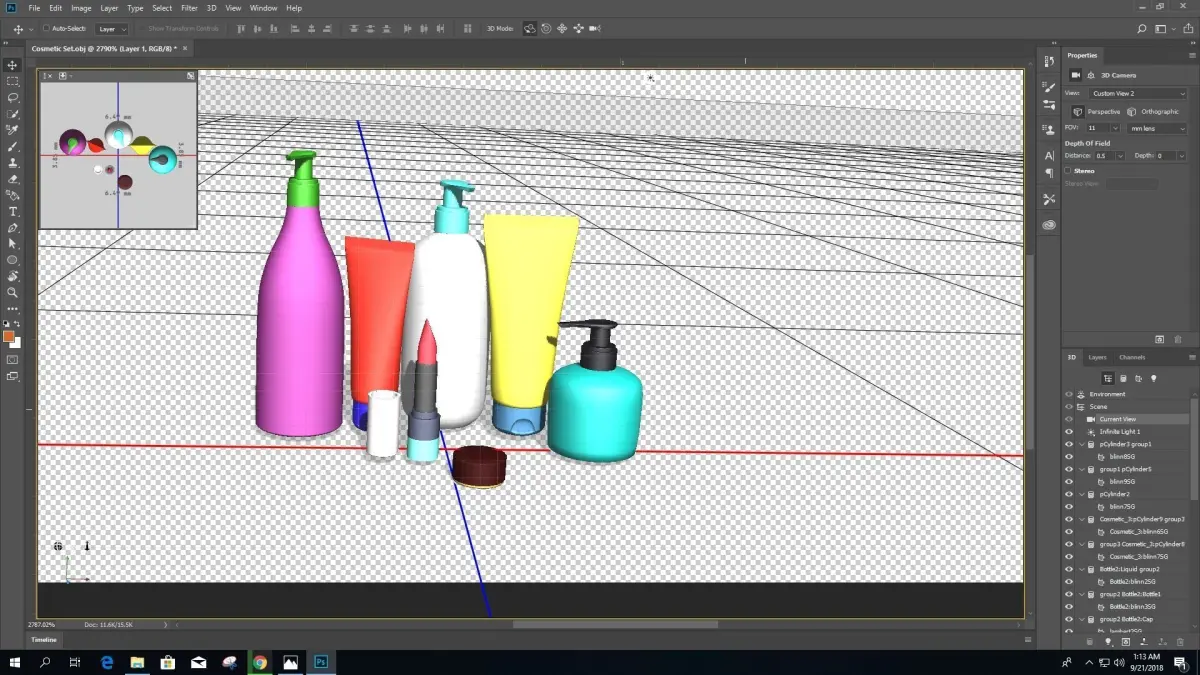Select the Zoom tool
The image size is (1200, 675).
[x=12, y=292]
